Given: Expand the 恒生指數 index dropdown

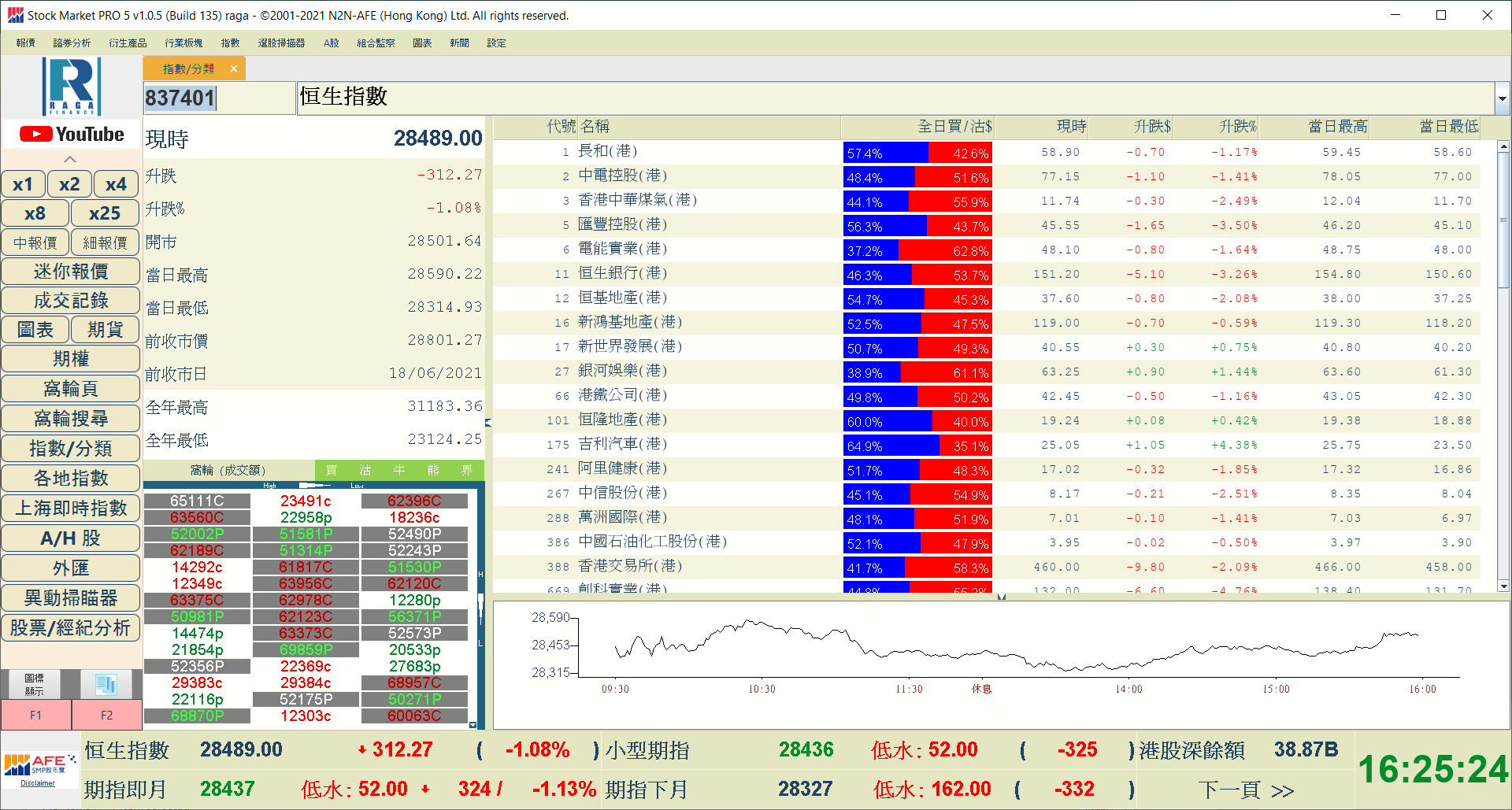Looking at the screenshot, I should (1502, 98).
